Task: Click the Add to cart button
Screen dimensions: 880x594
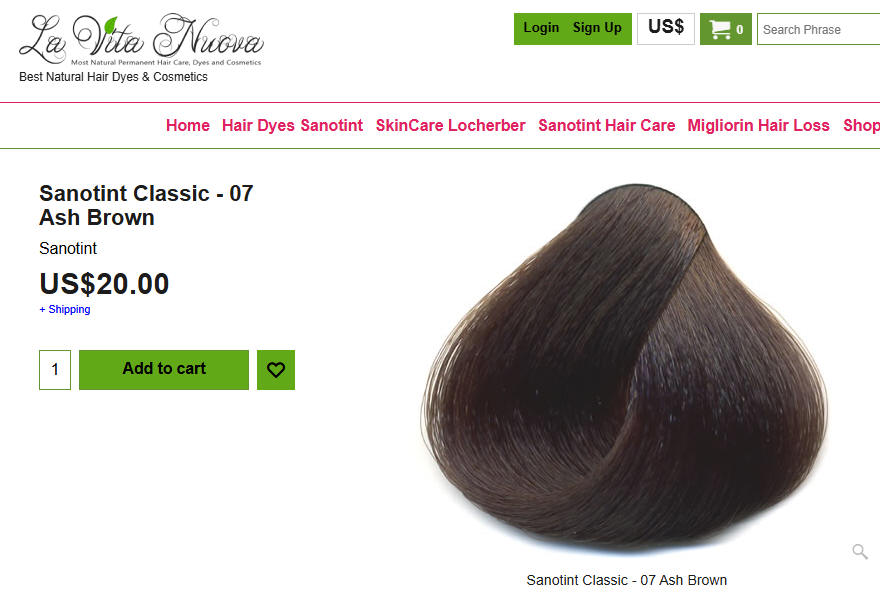Action: [x=164, y=370]
